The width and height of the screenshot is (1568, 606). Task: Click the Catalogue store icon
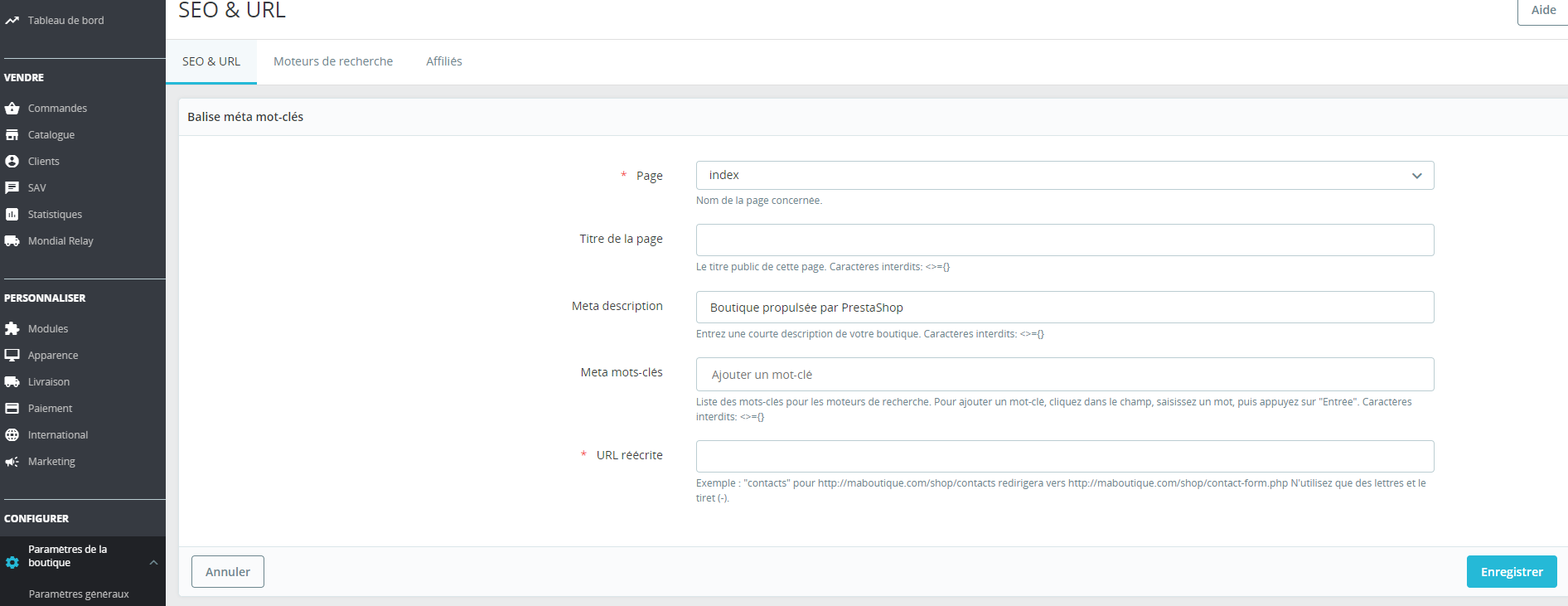(12, 135)
